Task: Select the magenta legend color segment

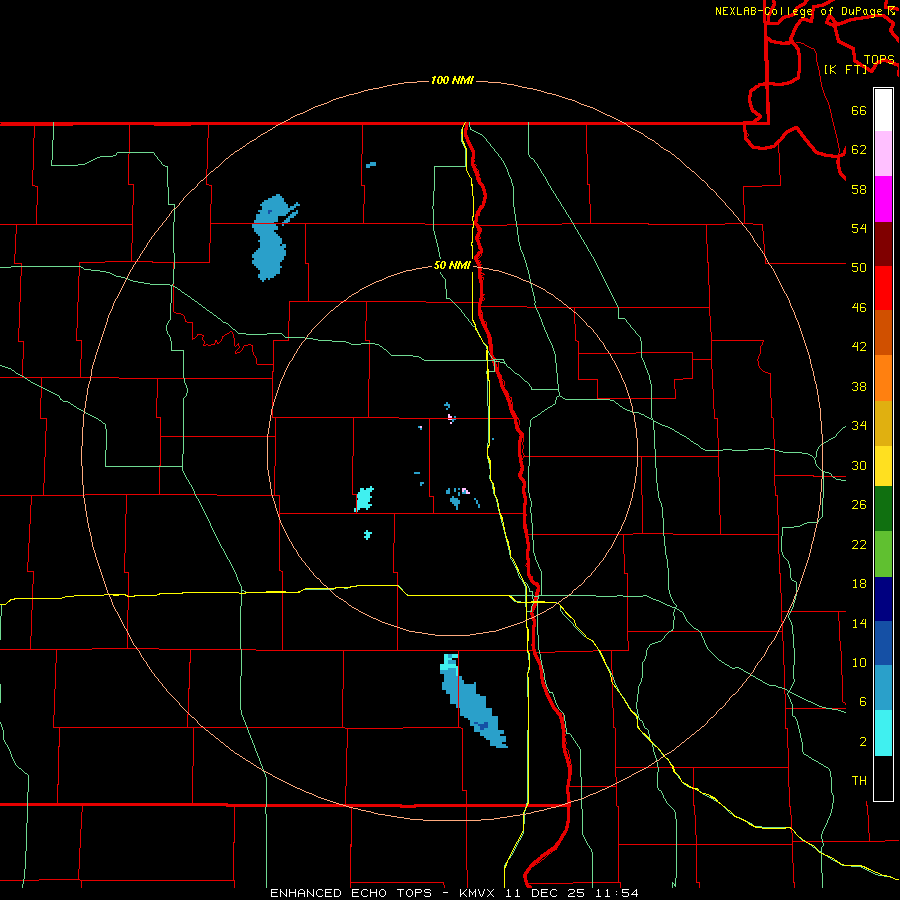Action: tap(883, 199)
